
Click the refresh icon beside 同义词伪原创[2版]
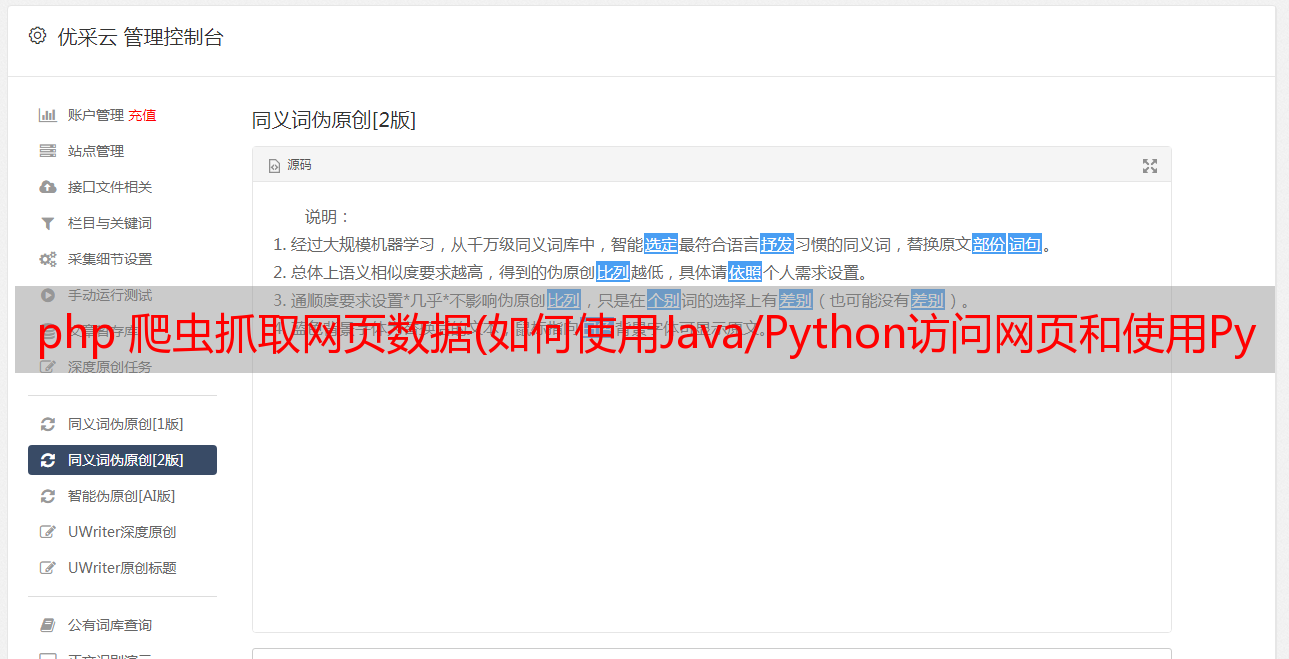47,460
